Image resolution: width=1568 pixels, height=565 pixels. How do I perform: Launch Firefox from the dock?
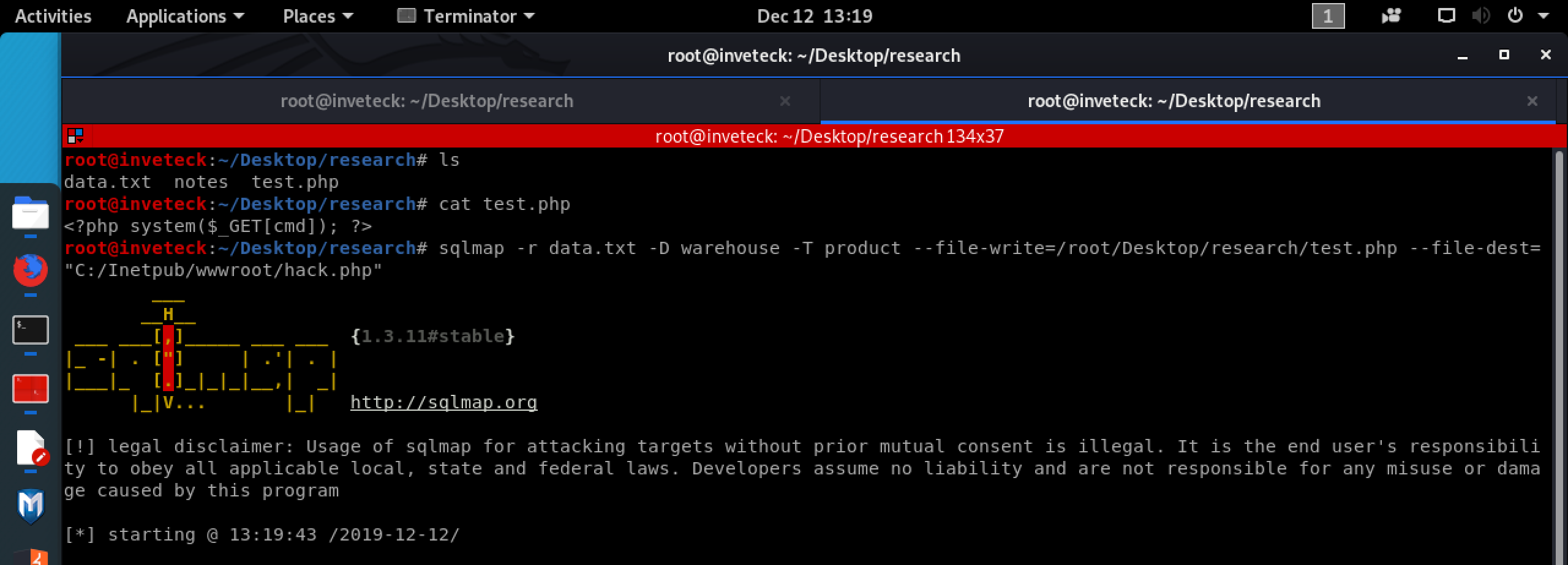(x=30, y=271)
